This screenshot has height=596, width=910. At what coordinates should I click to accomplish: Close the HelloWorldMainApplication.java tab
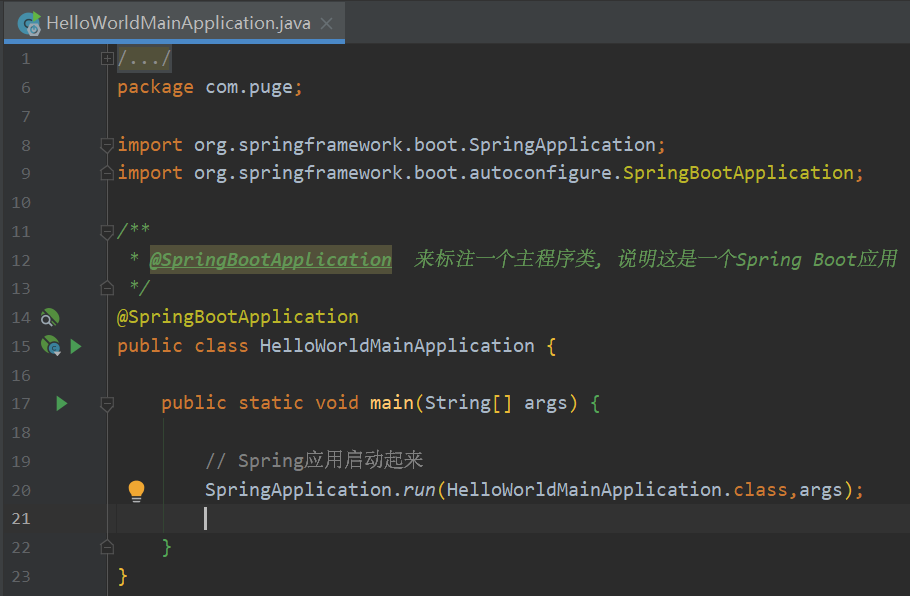[327, 23]
